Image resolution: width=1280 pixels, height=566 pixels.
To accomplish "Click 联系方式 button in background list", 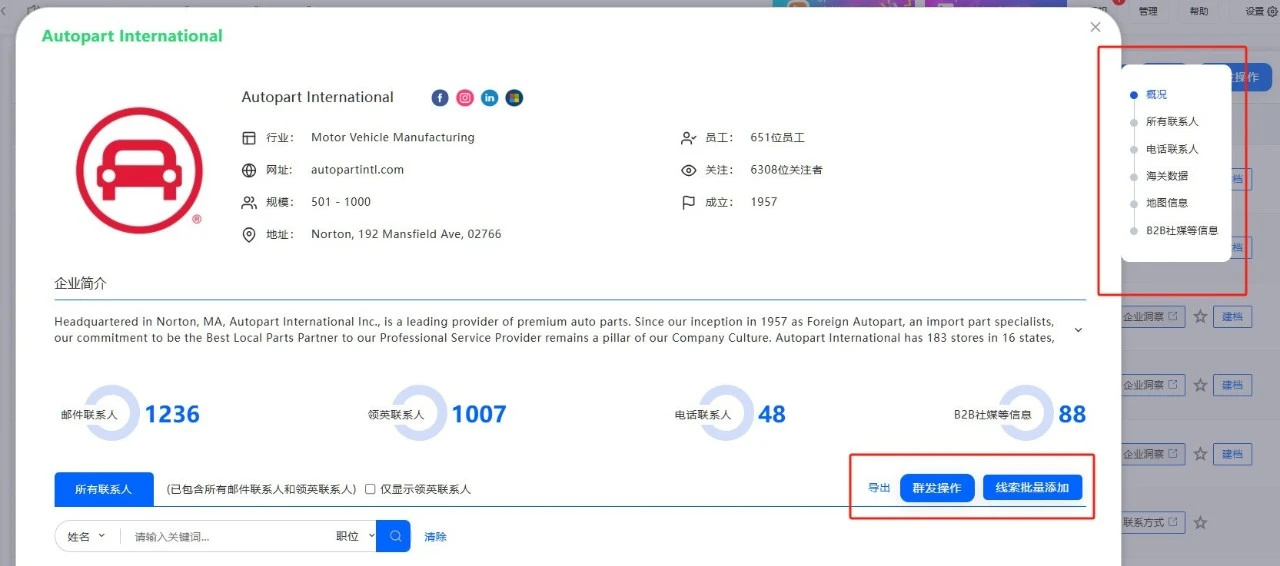I will click(1152, 522).
